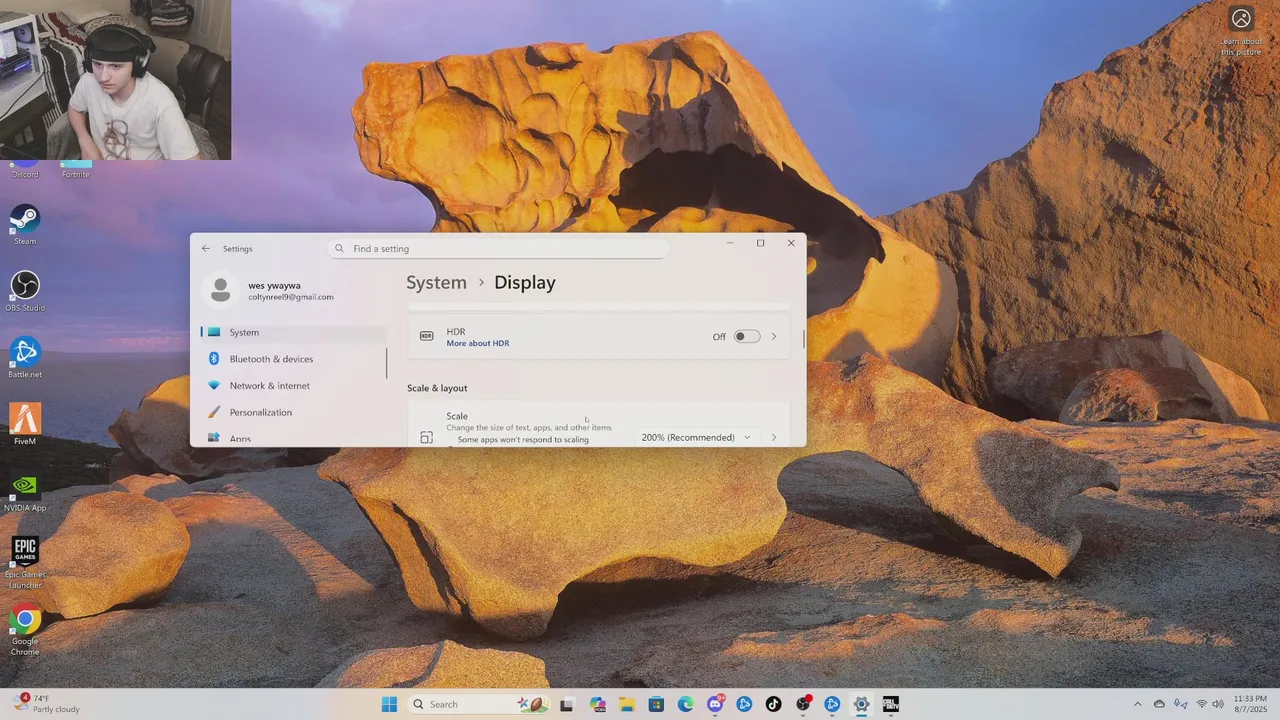
Task: Expand the HDR row chevron
Action: coord(773,337)
